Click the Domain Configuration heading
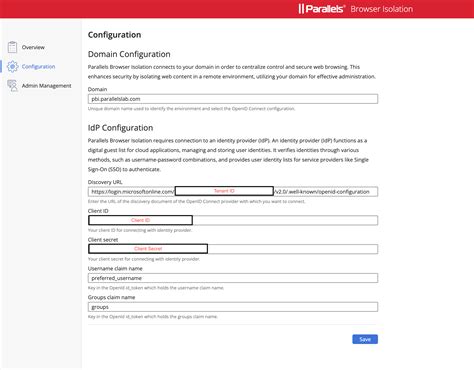 [129, 54]
